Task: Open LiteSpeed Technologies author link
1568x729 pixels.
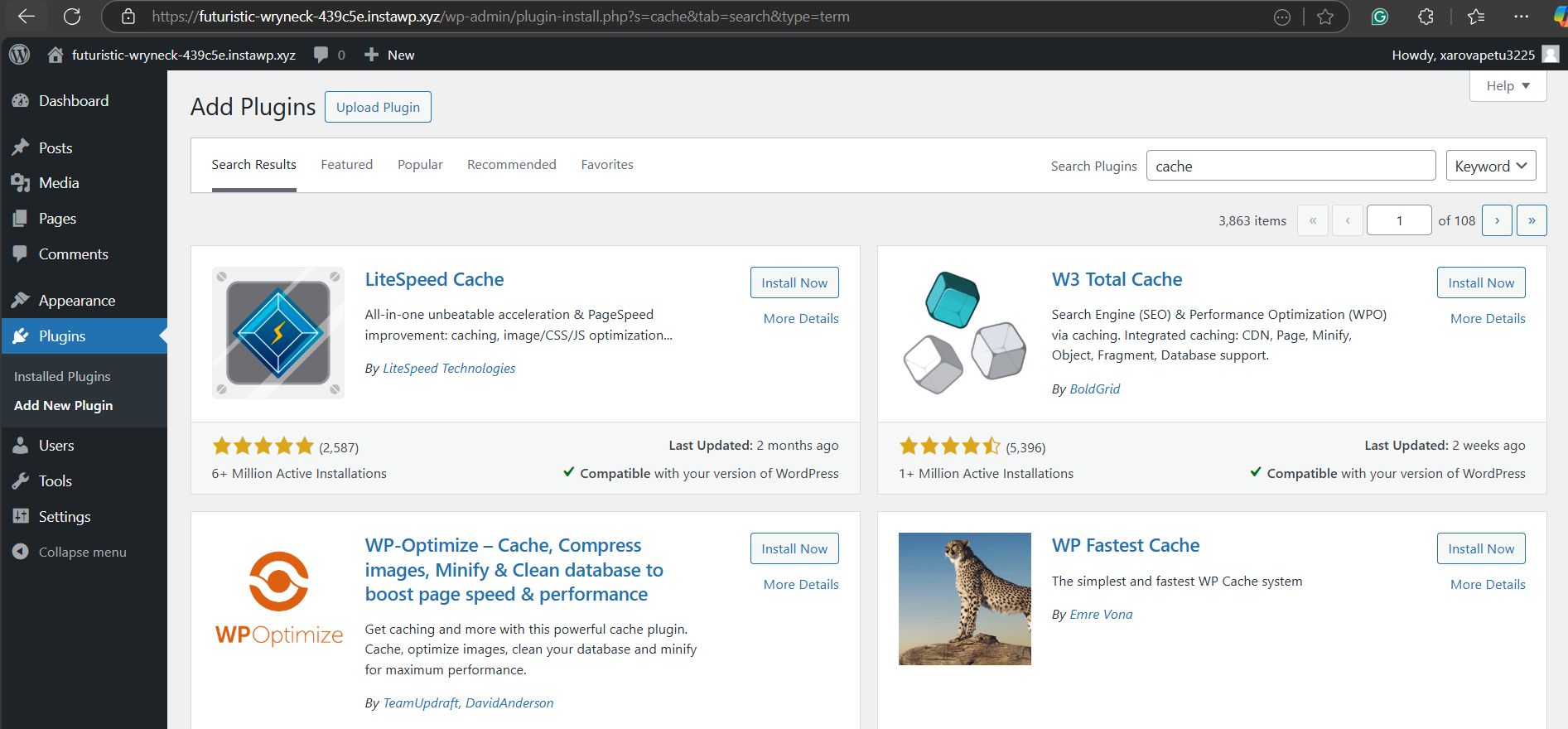Action: point(449,369)
